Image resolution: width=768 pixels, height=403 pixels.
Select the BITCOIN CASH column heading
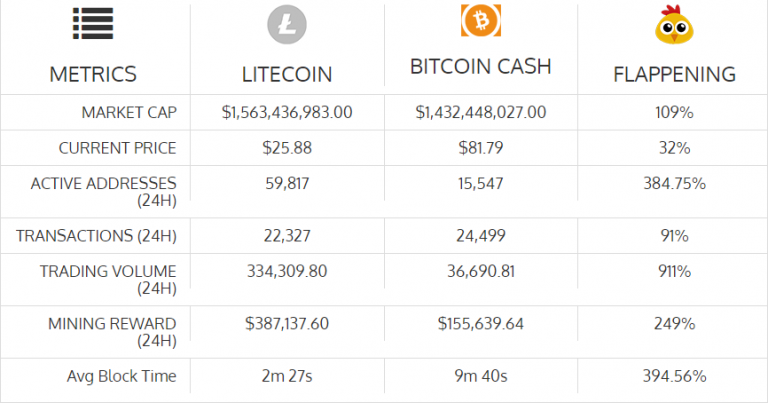(x=481, y=67)
